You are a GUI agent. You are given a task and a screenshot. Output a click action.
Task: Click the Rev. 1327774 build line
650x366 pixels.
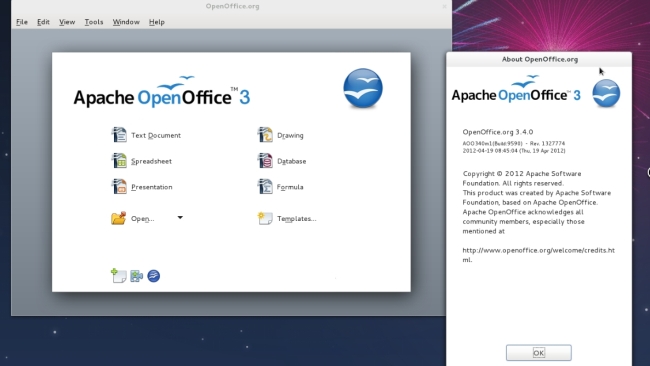[x=514, y=143]
